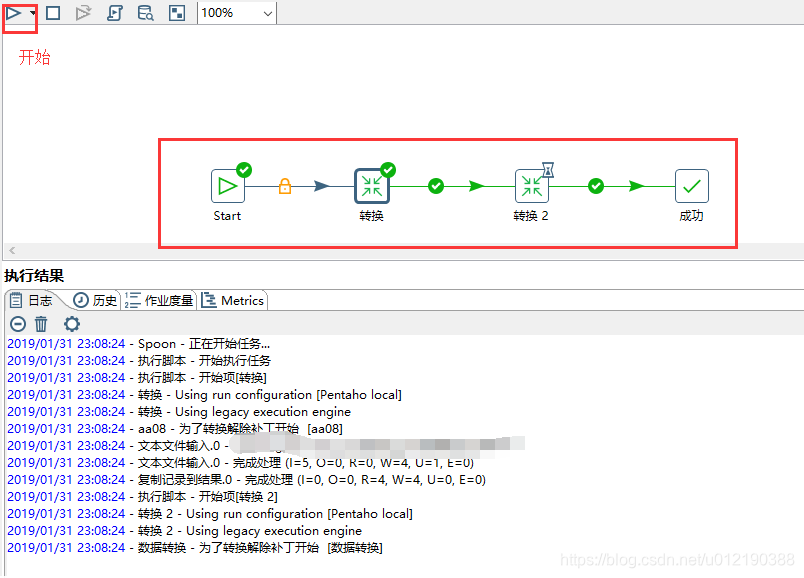Open the 100% zoom level dropdown
804x578 pixels.
237,13
